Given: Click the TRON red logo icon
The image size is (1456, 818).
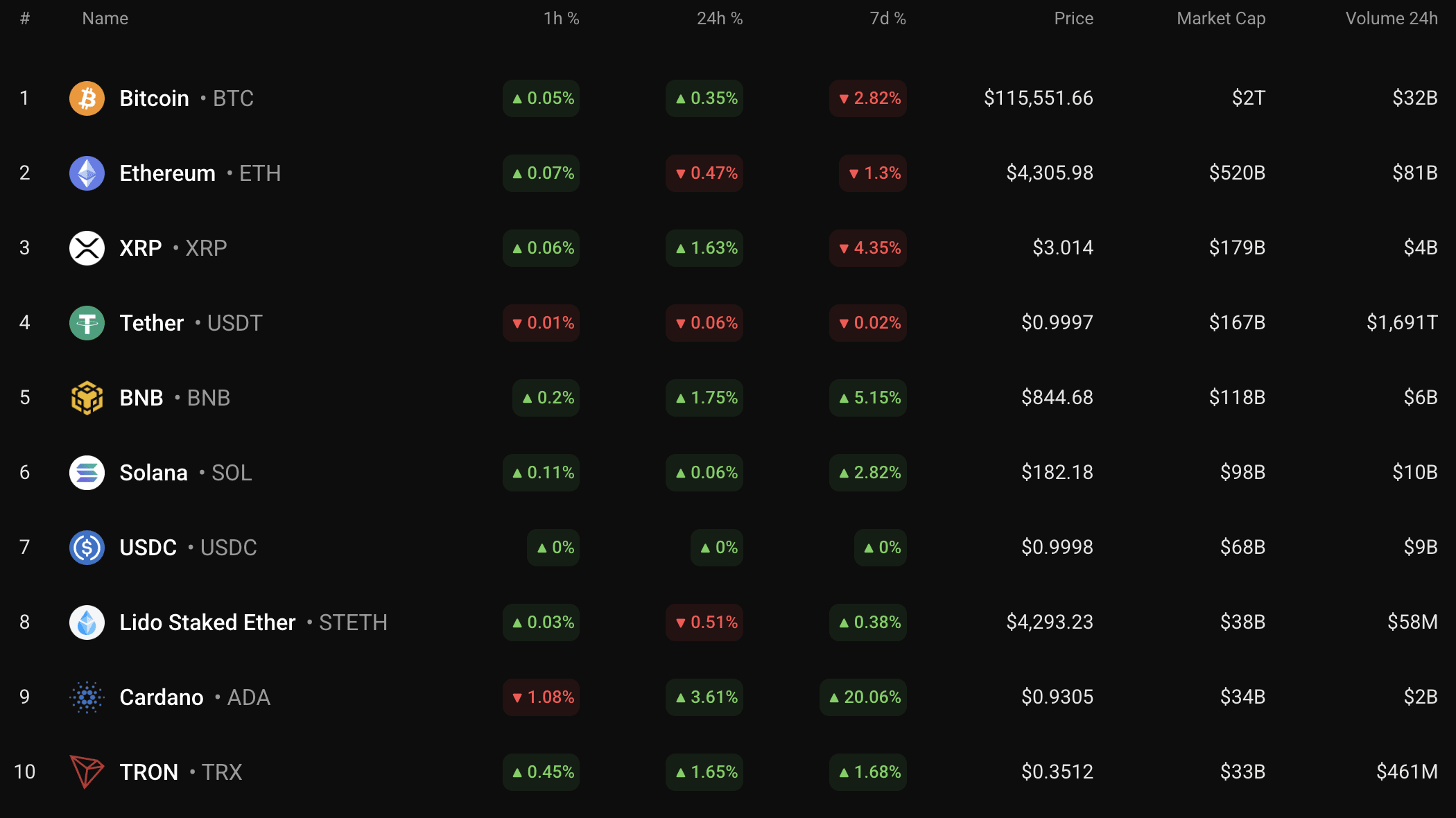Looking at the screenshot, I should (x=86, y=772).
